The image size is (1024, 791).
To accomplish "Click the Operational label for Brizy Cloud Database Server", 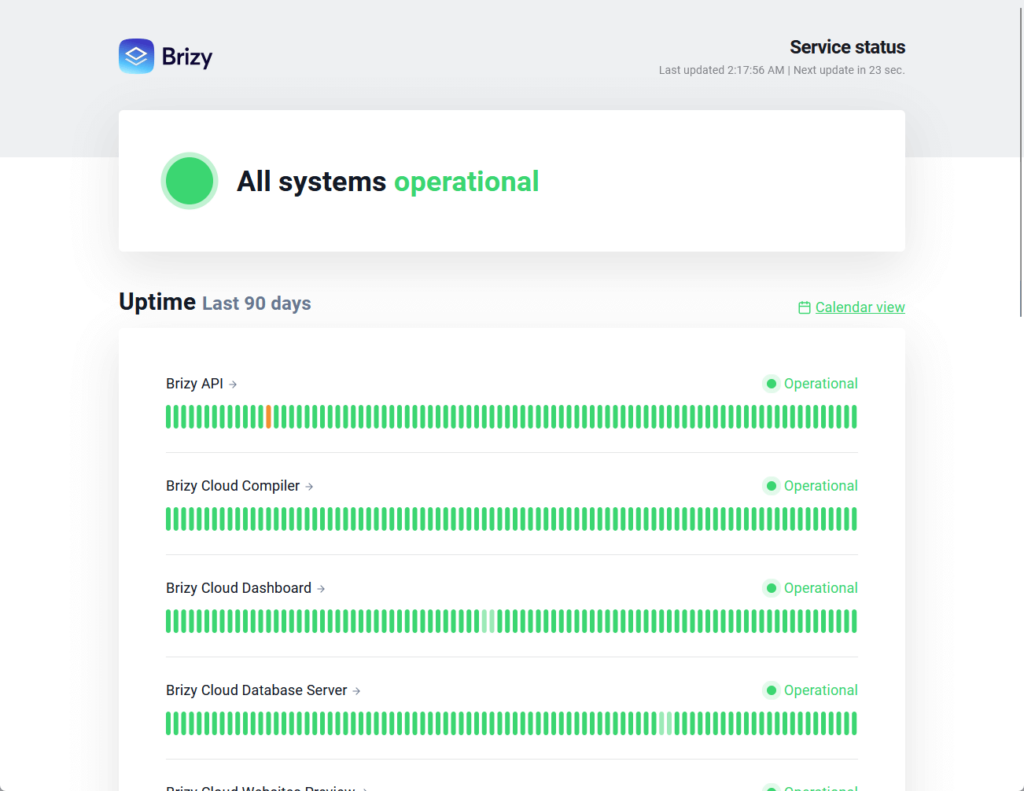I will tap(820, 690).
